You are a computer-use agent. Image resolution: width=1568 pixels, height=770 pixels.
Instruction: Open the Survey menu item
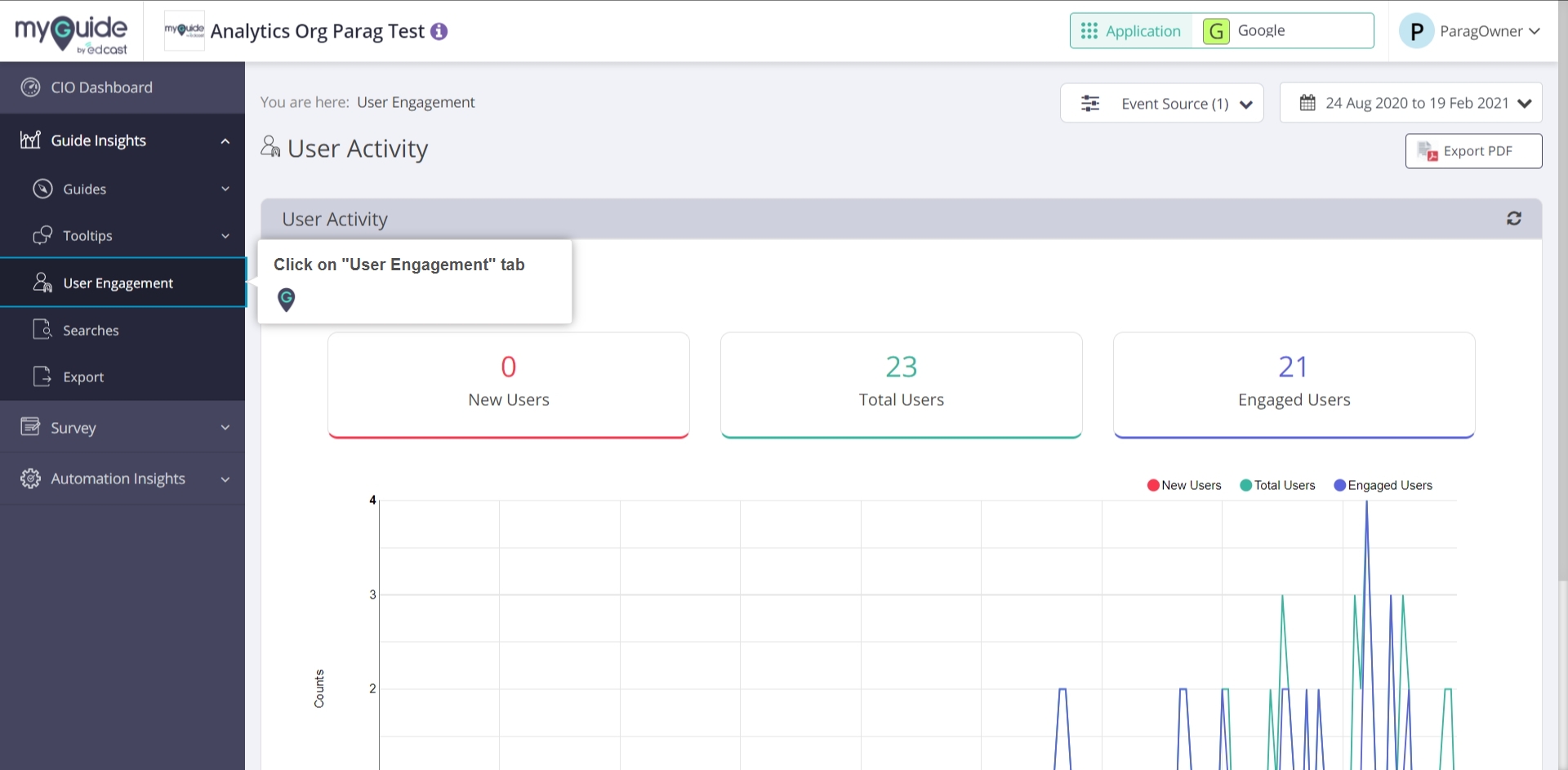[x=122, y=427]
